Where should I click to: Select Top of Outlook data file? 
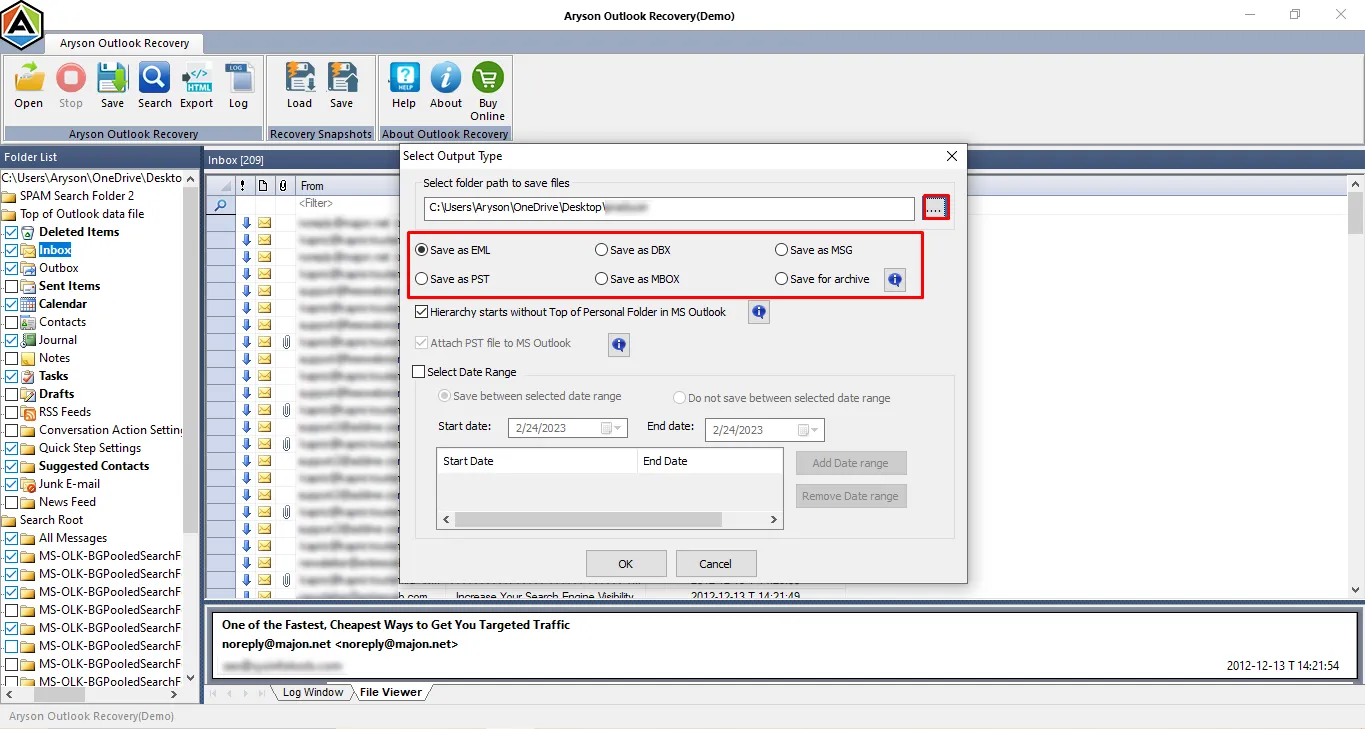click(82, 214)
